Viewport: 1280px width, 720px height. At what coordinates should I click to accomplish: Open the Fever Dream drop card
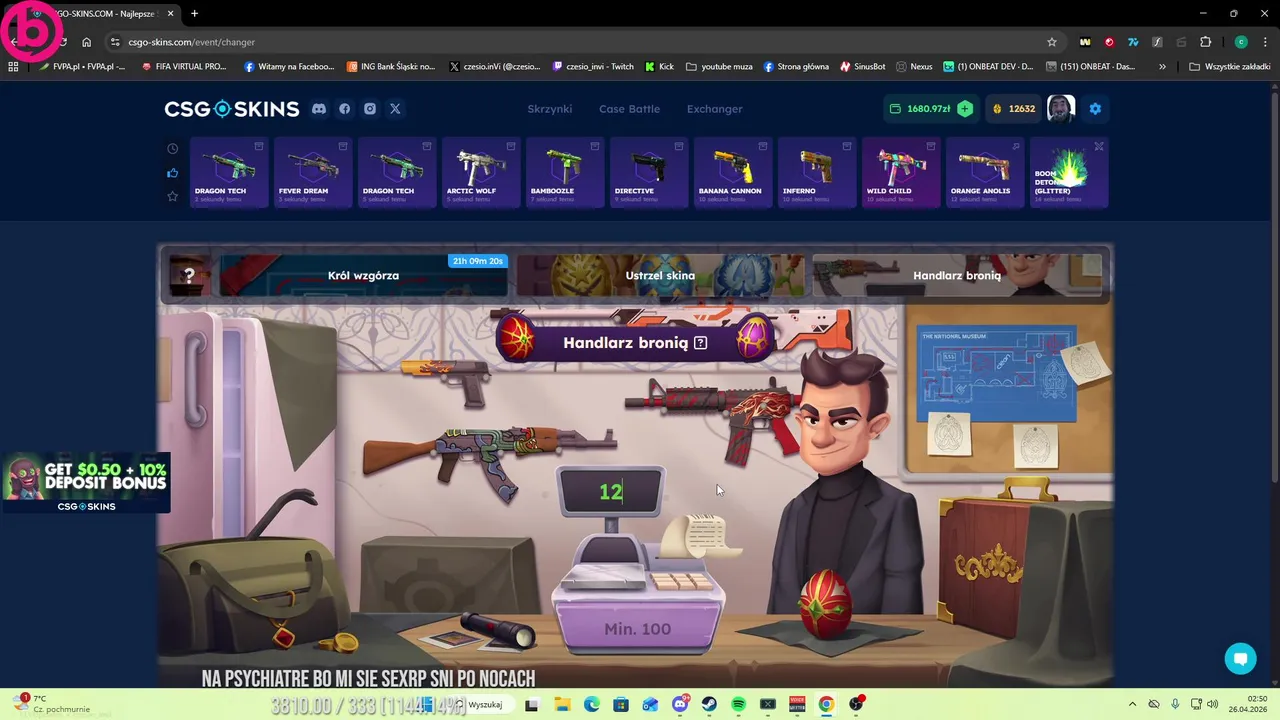tap(312, 173)
